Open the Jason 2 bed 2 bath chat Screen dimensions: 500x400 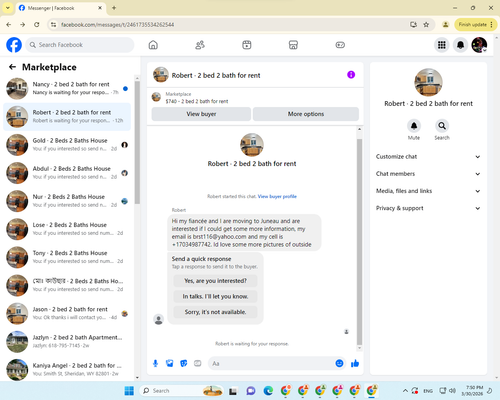click(67, 314)
